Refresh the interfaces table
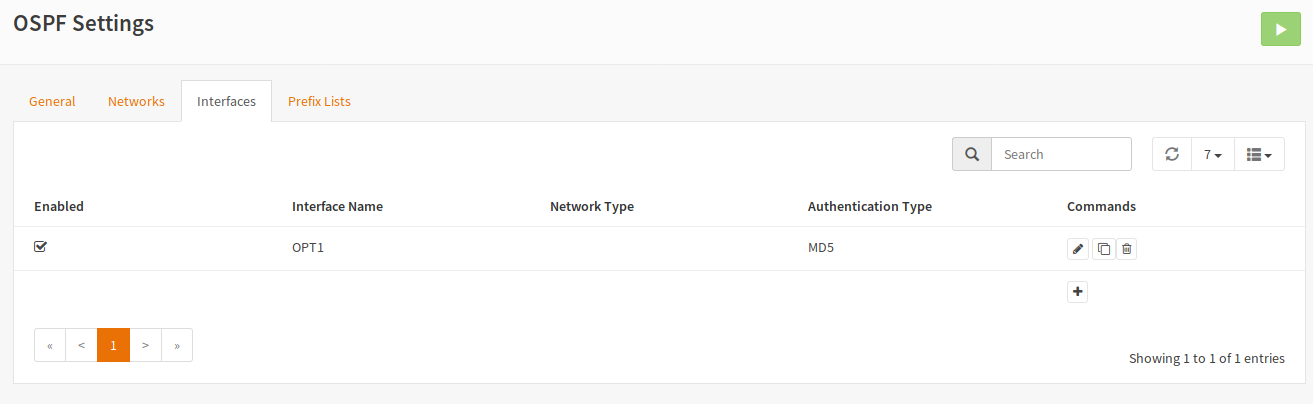This screenshot has width=1313, height=404. tap(1172, 154)
